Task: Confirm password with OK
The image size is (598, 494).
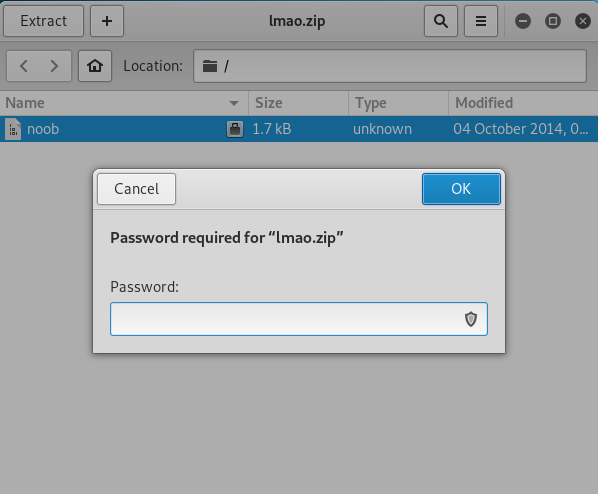Action: click(x=461, y=189)
